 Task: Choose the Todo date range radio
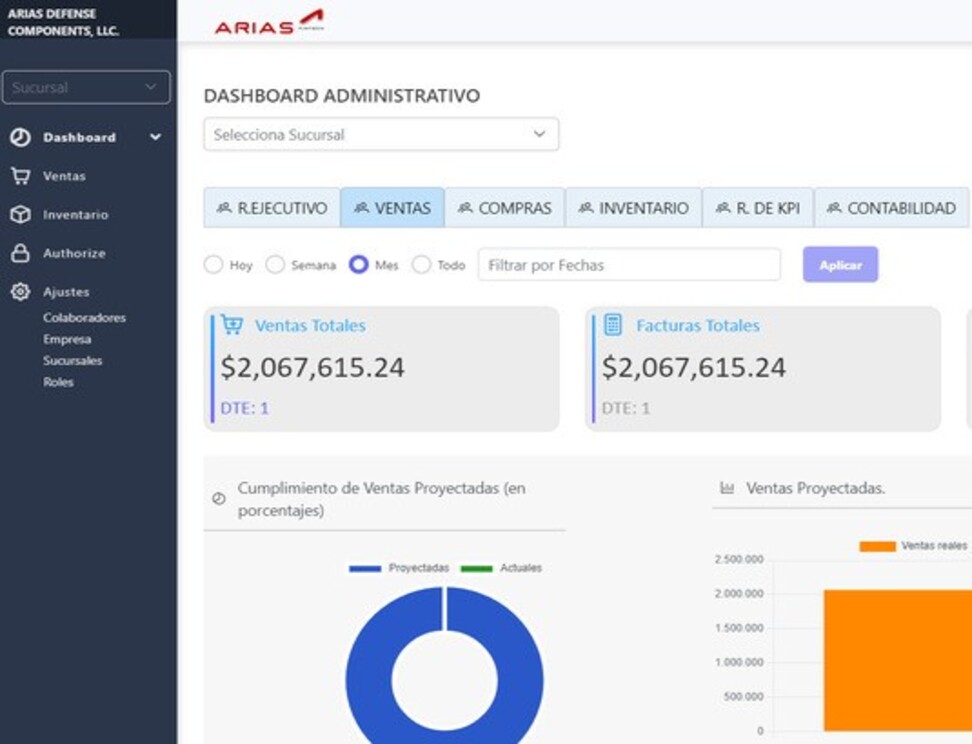tap(421, 265)
